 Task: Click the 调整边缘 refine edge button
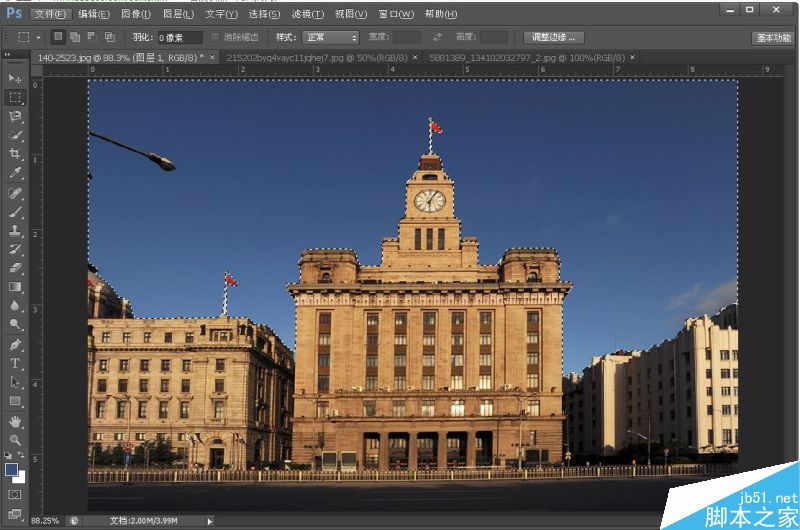point(554,37)
